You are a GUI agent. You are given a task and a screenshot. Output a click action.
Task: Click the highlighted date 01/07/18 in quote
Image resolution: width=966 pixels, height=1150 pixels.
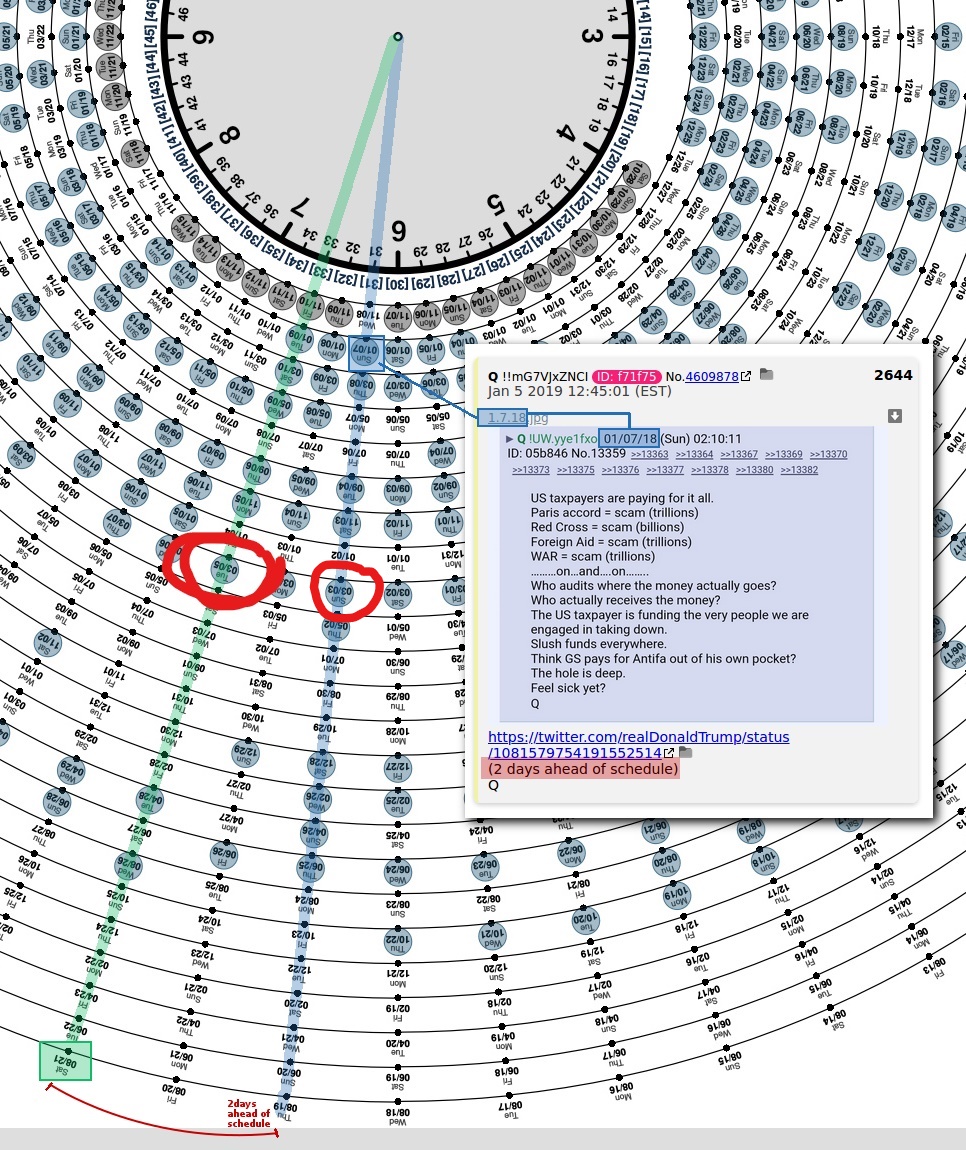[x=629, y=439]
